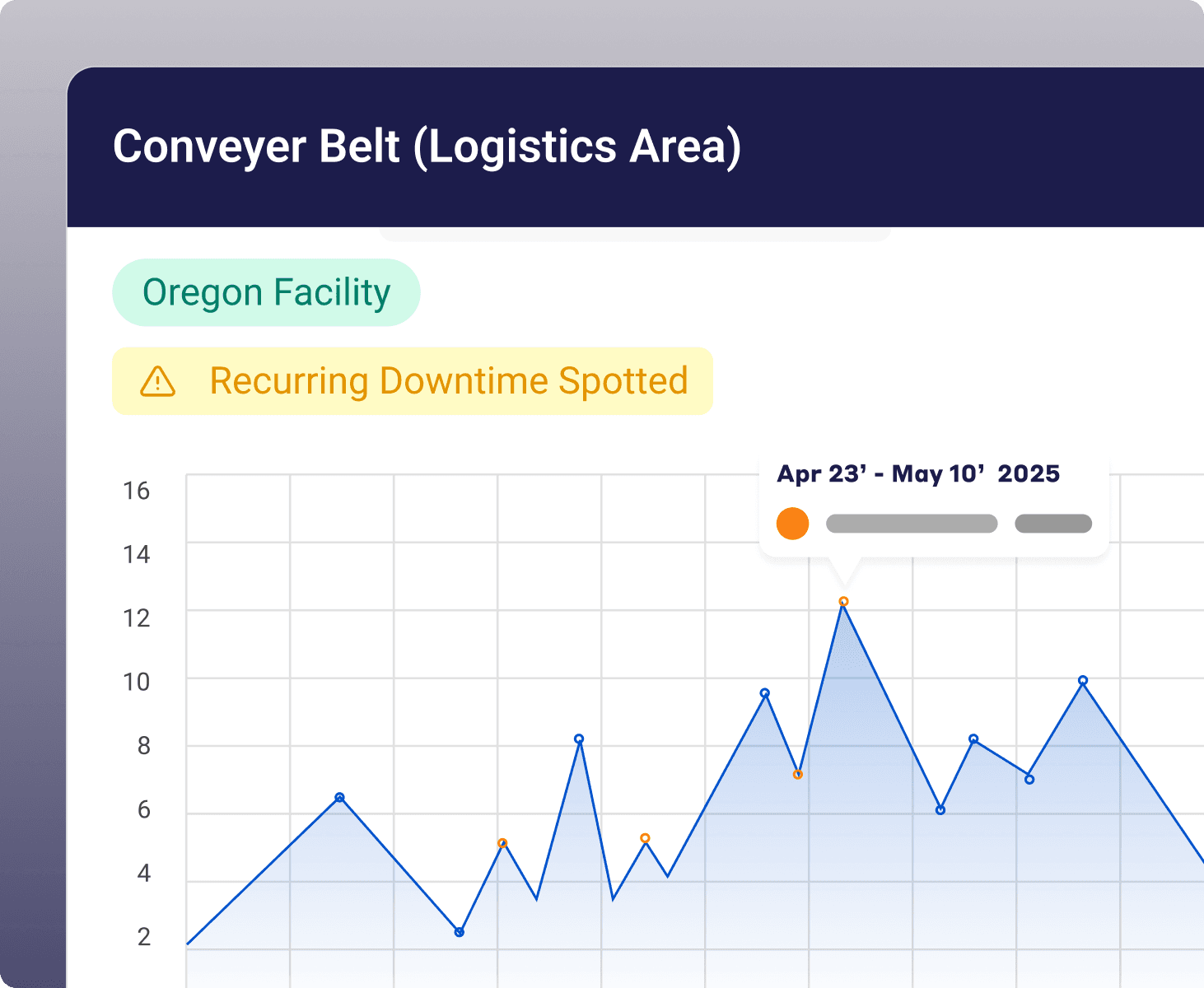Click the y-axis label 16
Viewport: 1204px width, 988px height.
coord(137,491)
